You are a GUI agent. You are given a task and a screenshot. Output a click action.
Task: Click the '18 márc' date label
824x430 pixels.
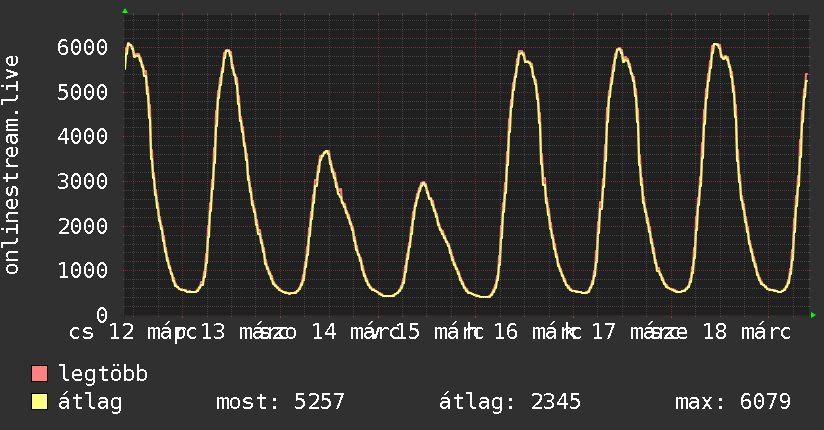[747, 332]
